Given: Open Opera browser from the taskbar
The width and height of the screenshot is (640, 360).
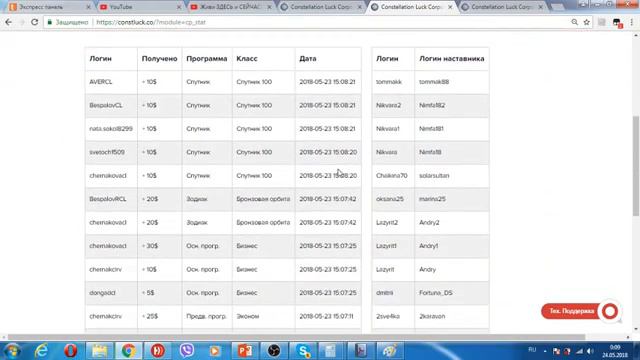Looking at the screenshot, I should point(71,351).
